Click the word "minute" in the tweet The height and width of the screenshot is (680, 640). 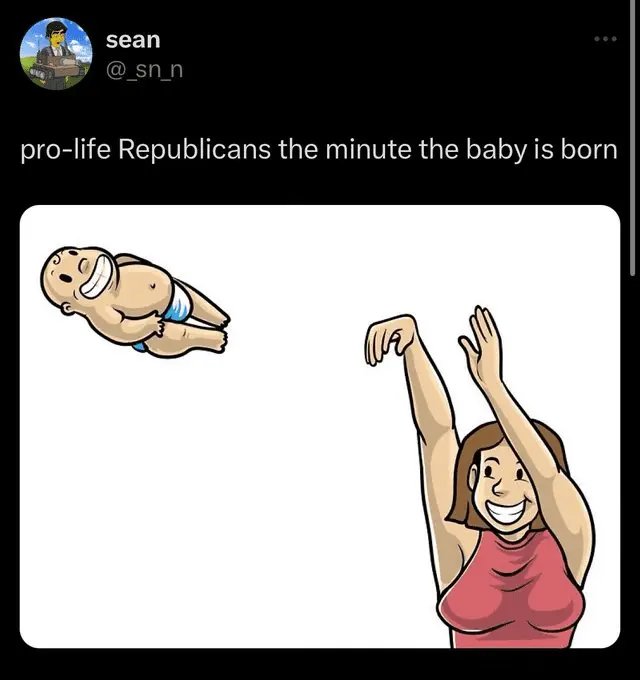(364, 152)
